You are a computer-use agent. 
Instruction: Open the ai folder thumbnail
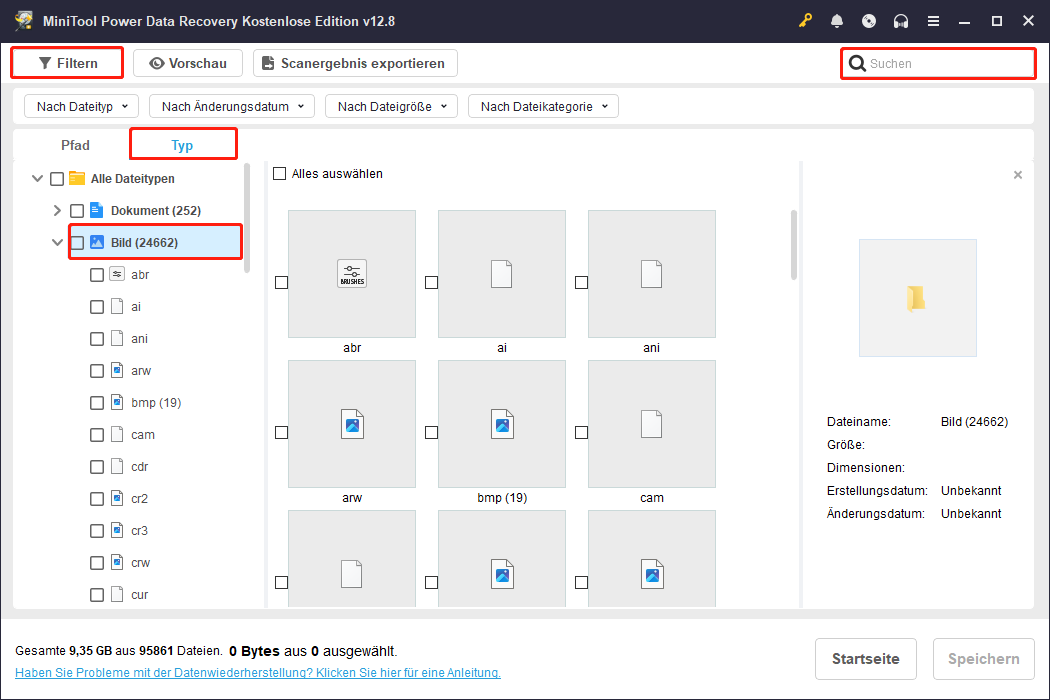pos(502,274)
